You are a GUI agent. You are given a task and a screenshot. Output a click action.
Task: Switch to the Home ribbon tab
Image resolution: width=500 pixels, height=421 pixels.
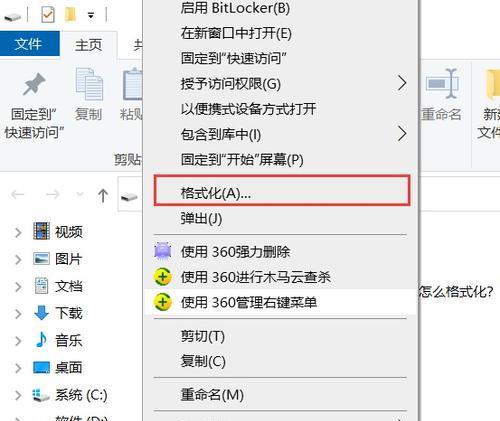tap(88, 45)
